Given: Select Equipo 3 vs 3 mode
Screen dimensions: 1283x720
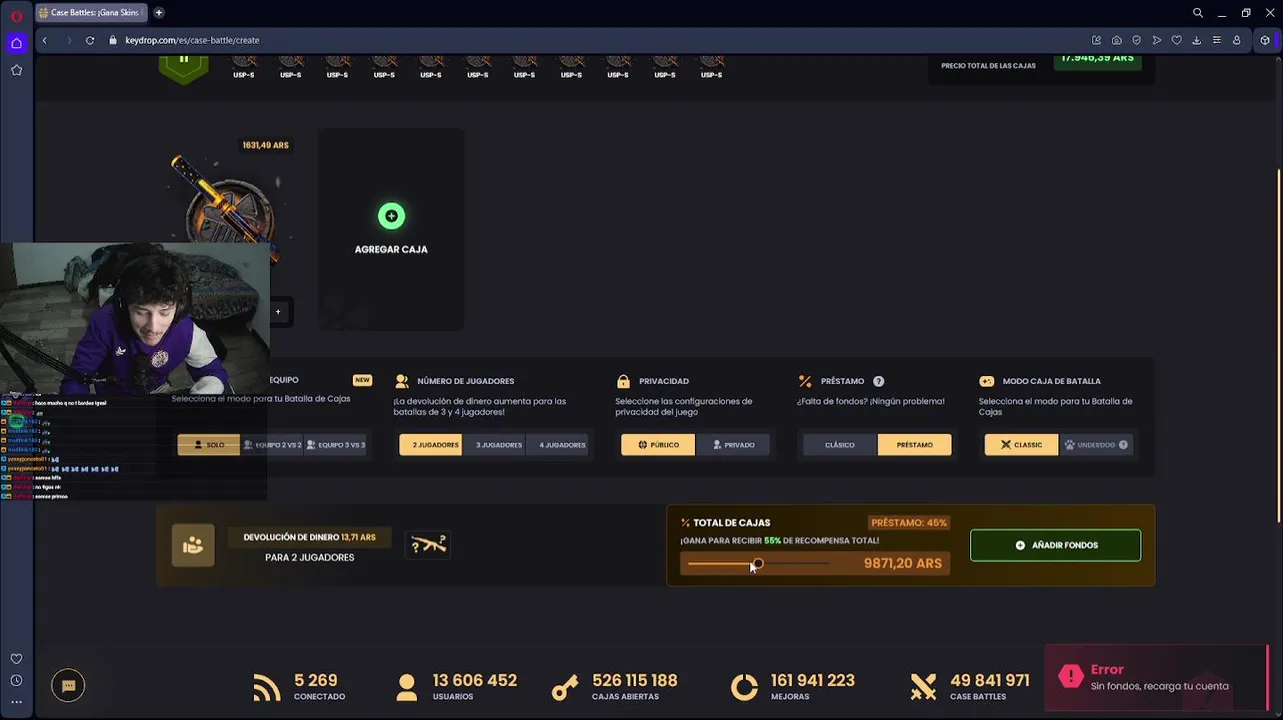Looking at the screenshot, I should point(335,445).
